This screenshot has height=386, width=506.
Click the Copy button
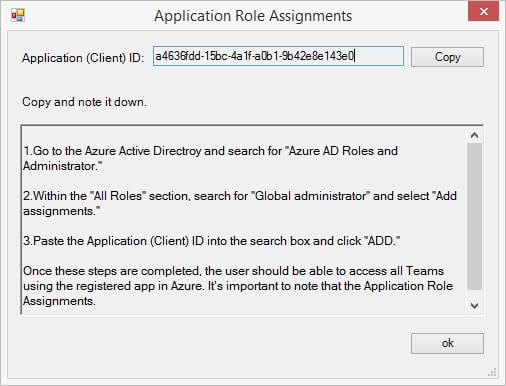point(447,57)
